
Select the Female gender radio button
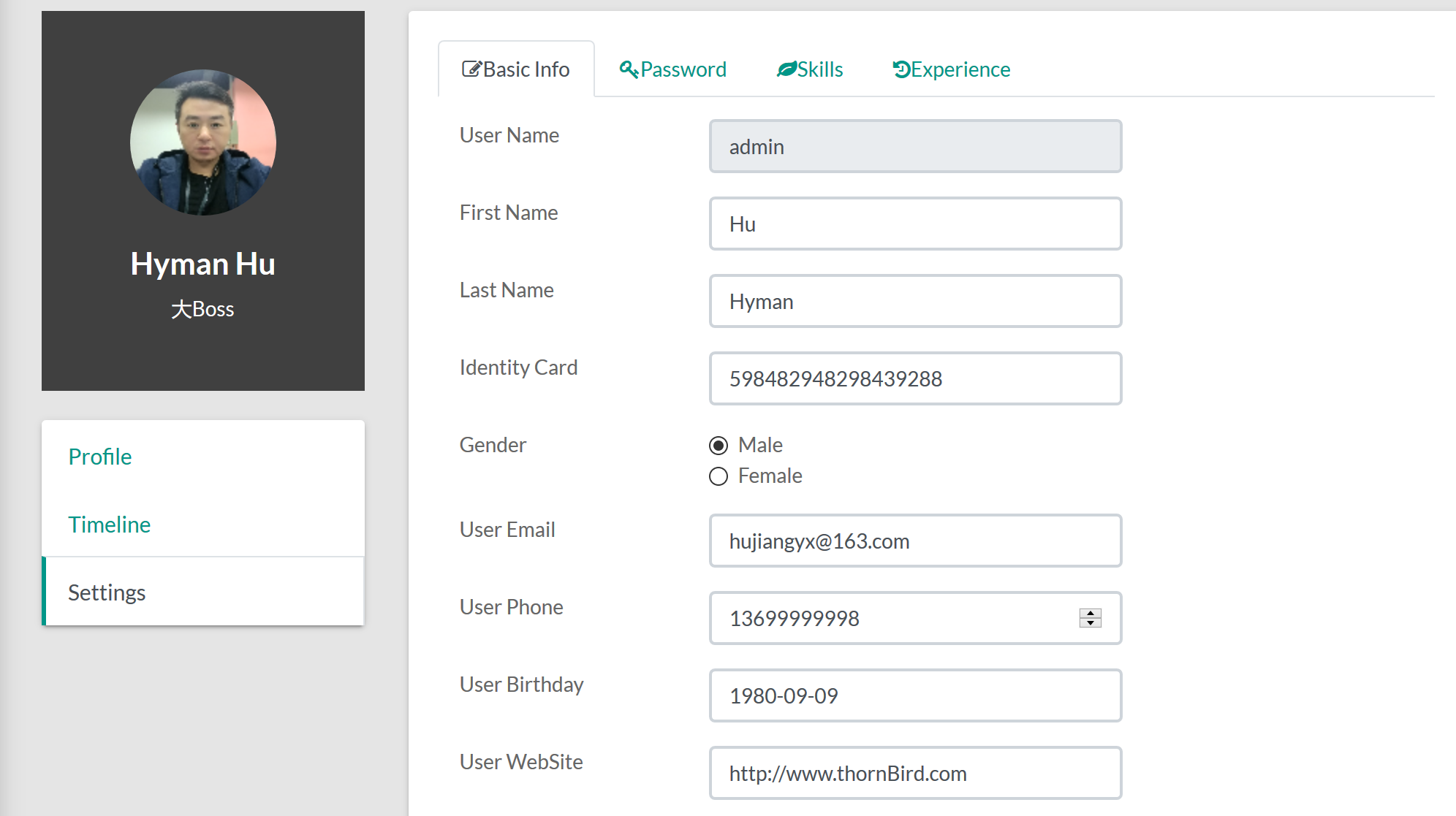point(718,476)
